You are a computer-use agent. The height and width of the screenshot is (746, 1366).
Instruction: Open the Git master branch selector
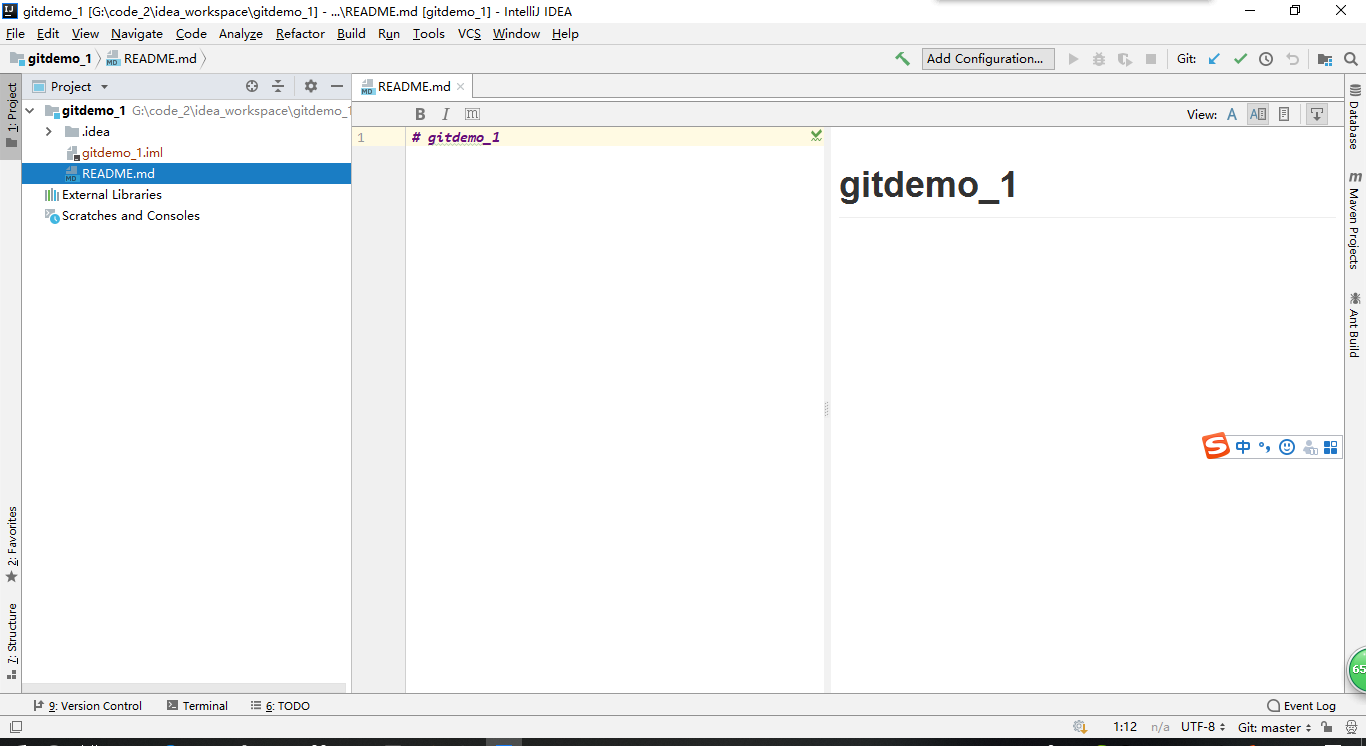click(x=1274, y=728)
